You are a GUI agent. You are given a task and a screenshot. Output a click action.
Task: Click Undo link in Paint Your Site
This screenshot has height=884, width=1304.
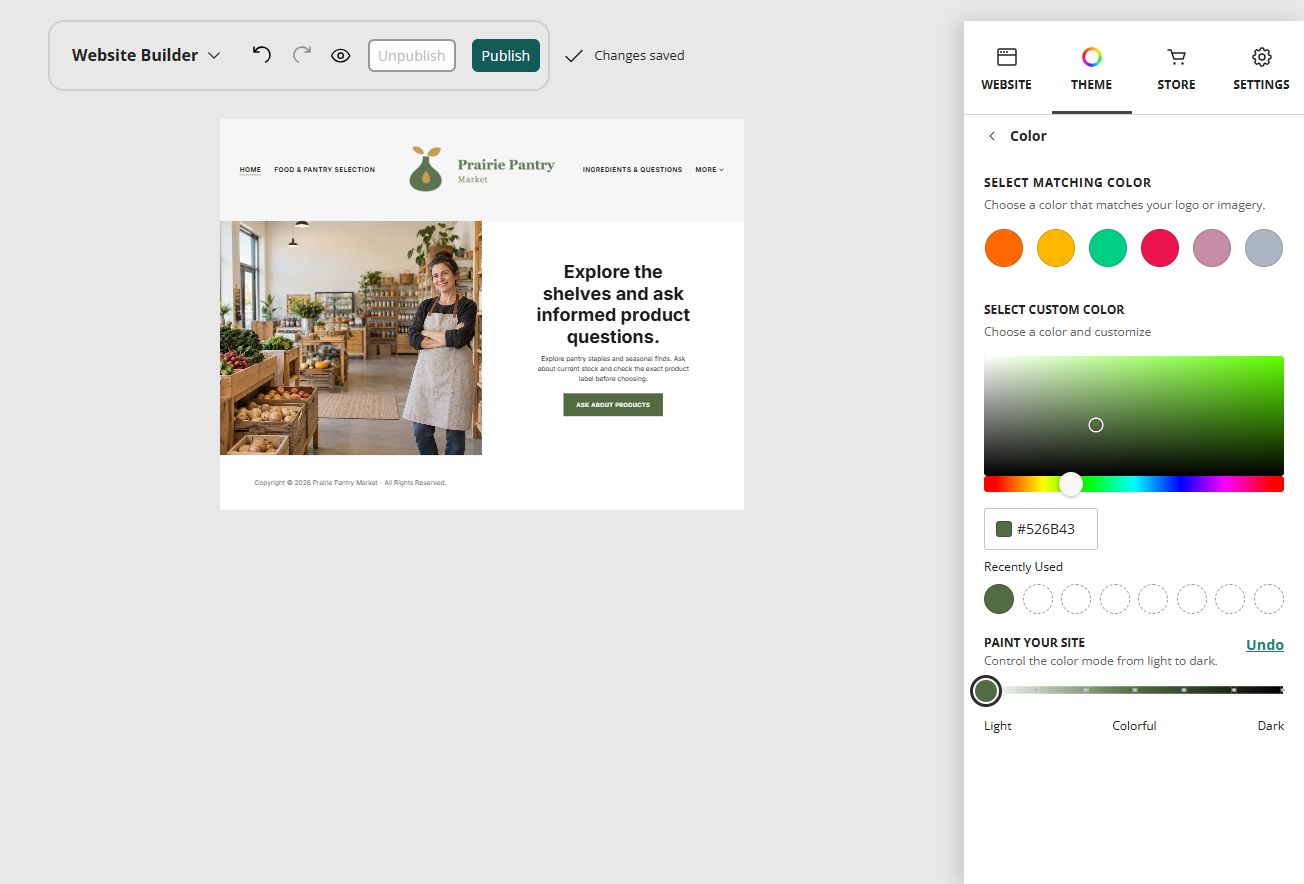[1265, 645]
